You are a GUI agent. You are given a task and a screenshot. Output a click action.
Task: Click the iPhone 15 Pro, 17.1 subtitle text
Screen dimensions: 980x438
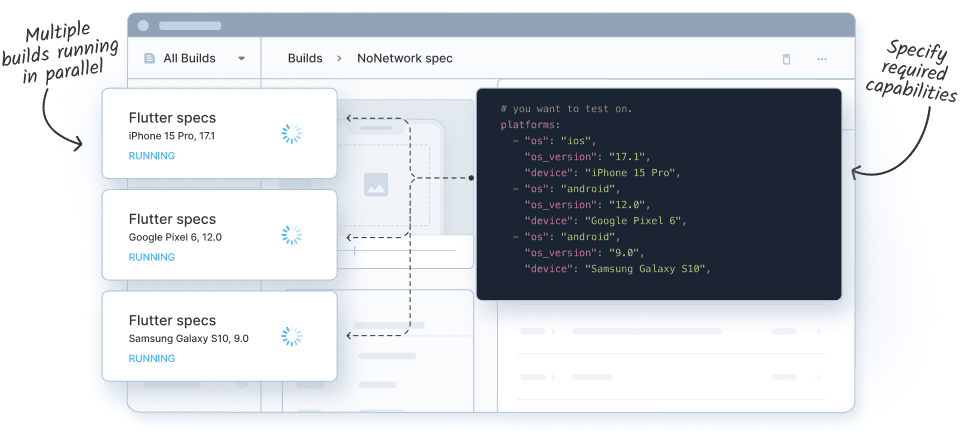click(x=172, y=136)
